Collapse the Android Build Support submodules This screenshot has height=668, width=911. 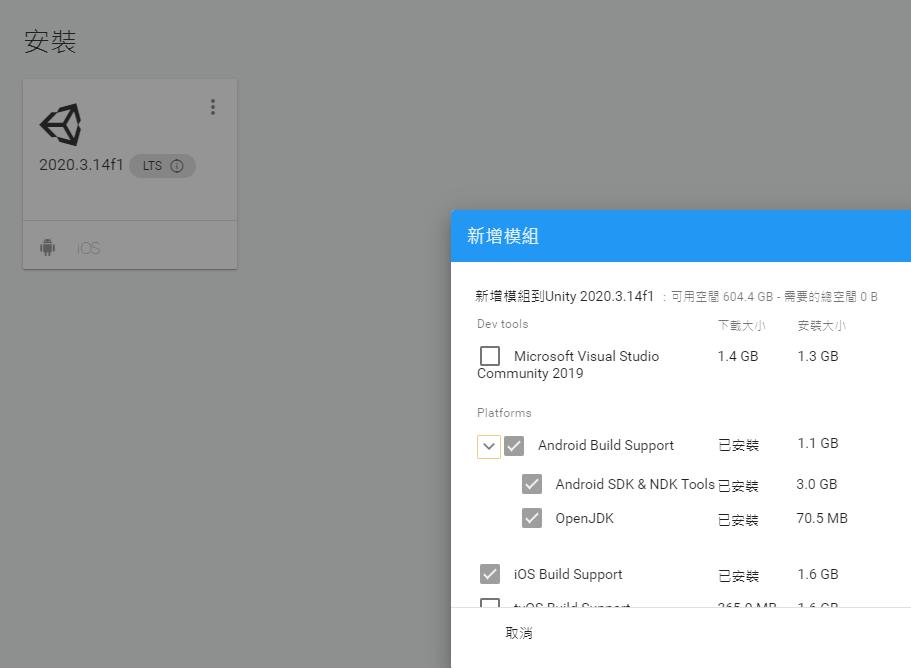489,446
